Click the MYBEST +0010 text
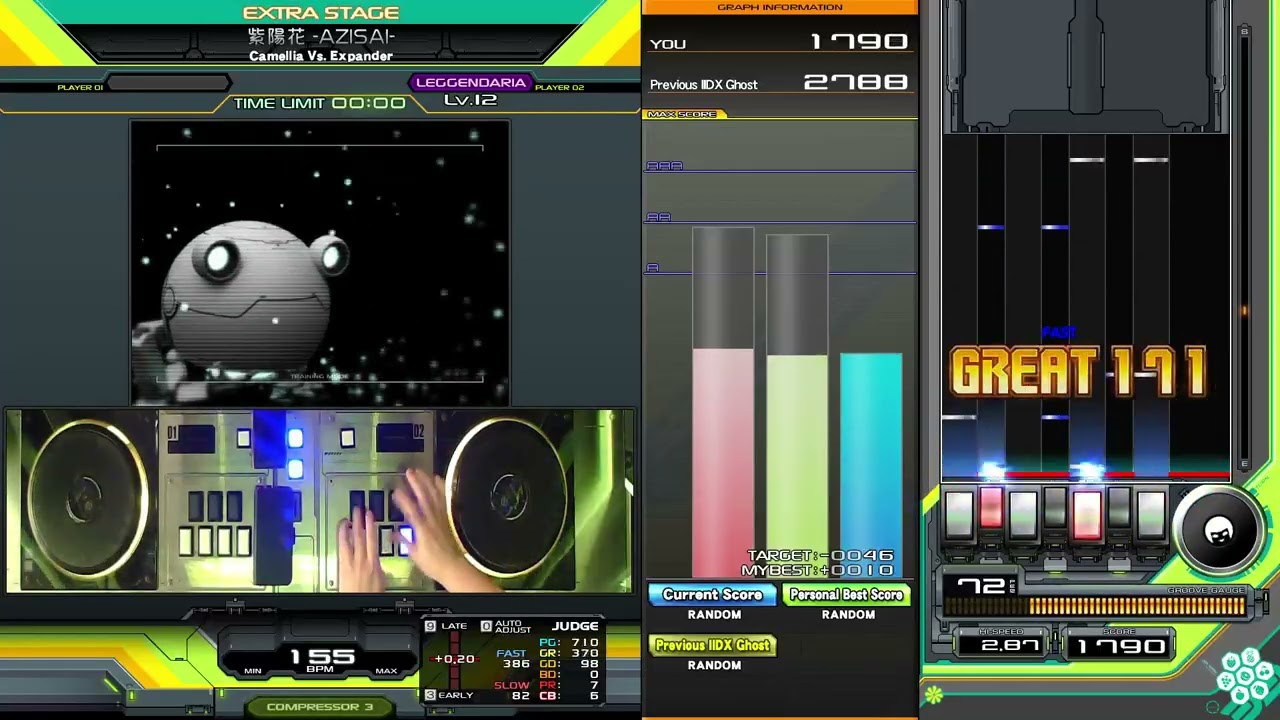 (818, 570)
